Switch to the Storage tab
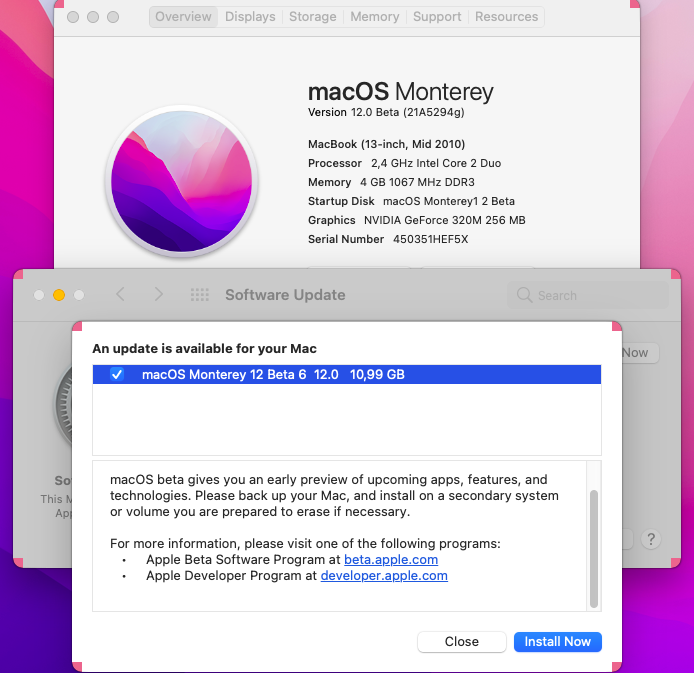The image size is (694, 673). click(x=312, y=17)
